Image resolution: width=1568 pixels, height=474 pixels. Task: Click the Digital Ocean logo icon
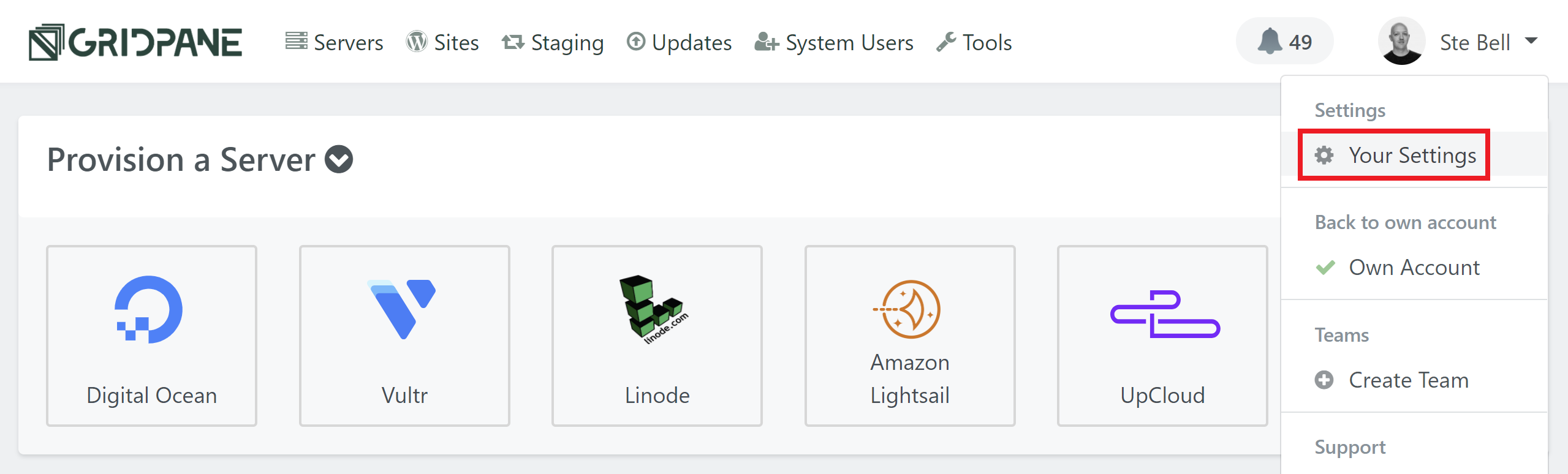[x=149, y=309]
